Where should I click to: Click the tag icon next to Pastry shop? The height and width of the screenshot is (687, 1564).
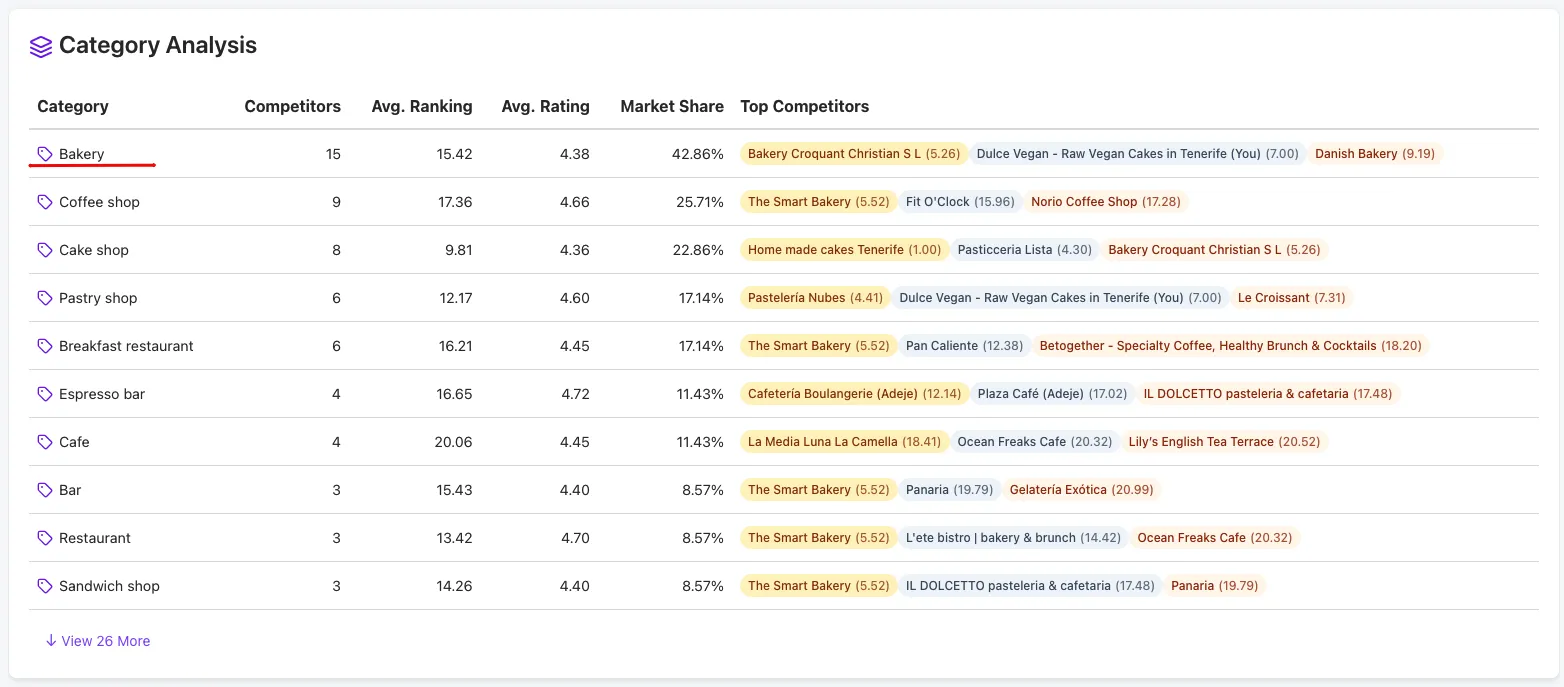45,298
